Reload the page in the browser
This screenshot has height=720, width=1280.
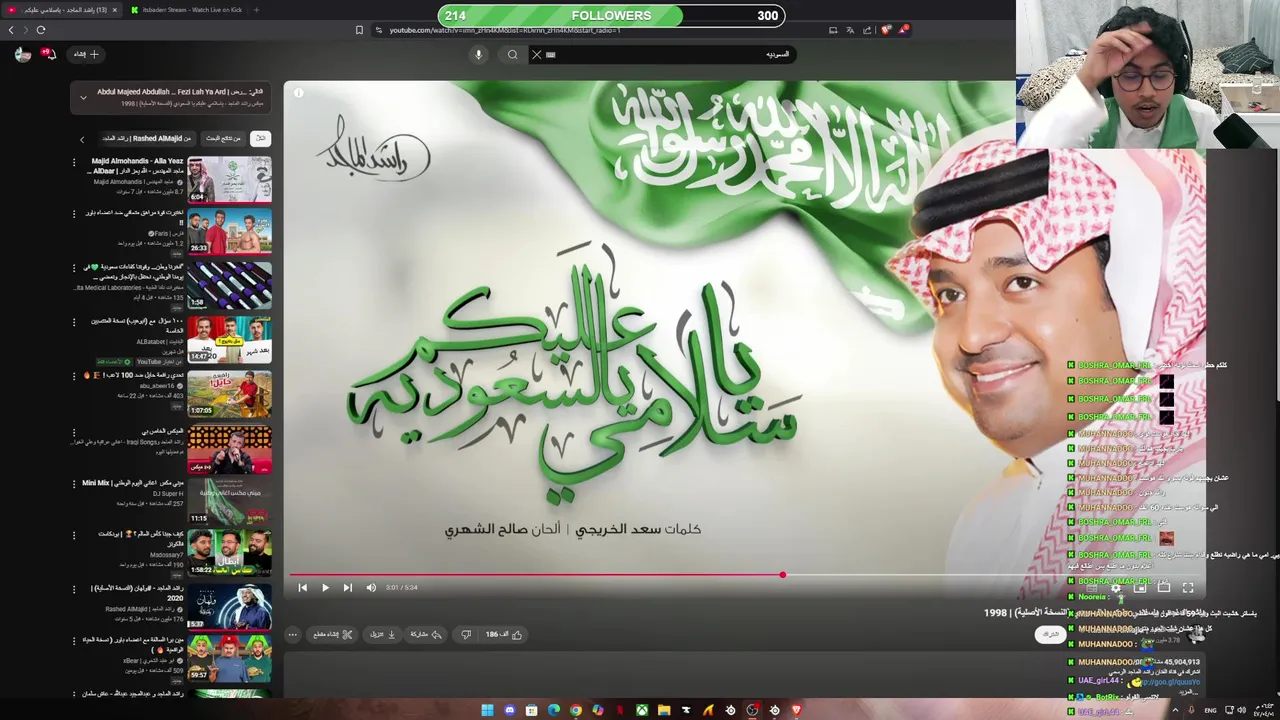(x=41, y=30)
